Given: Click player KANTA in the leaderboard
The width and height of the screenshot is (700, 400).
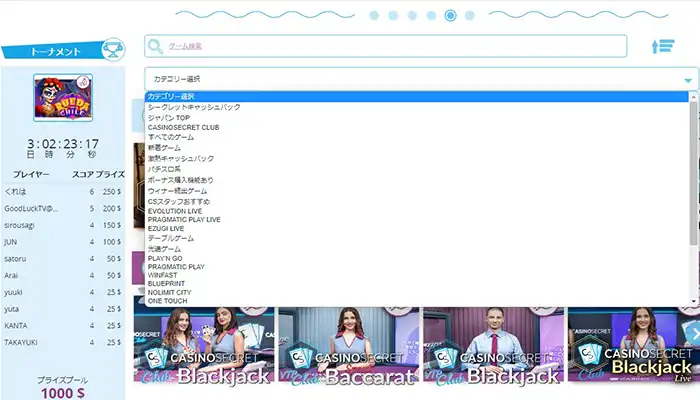Looking at the screenshot, I should coord(16,326).
